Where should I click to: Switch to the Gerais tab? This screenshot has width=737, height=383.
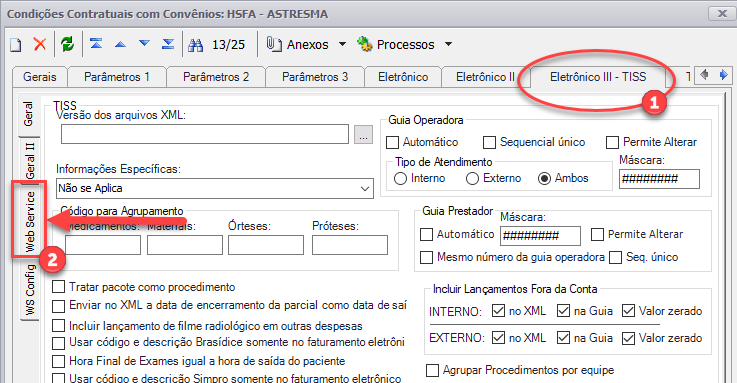(39, 77)
